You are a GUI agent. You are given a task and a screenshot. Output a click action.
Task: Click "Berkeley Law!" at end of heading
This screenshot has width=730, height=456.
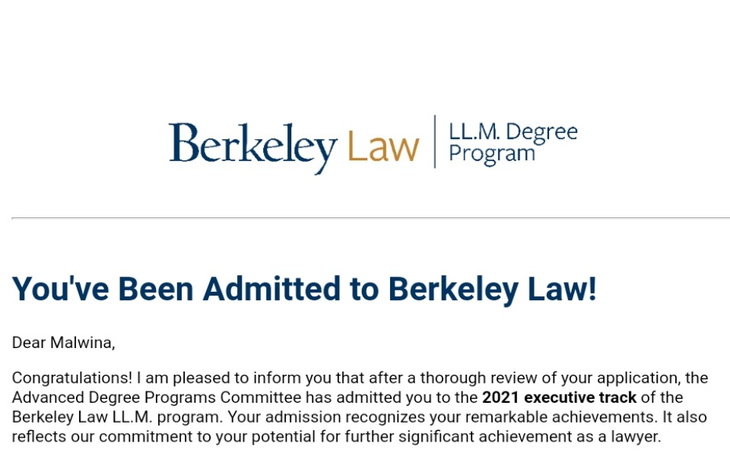492,289
